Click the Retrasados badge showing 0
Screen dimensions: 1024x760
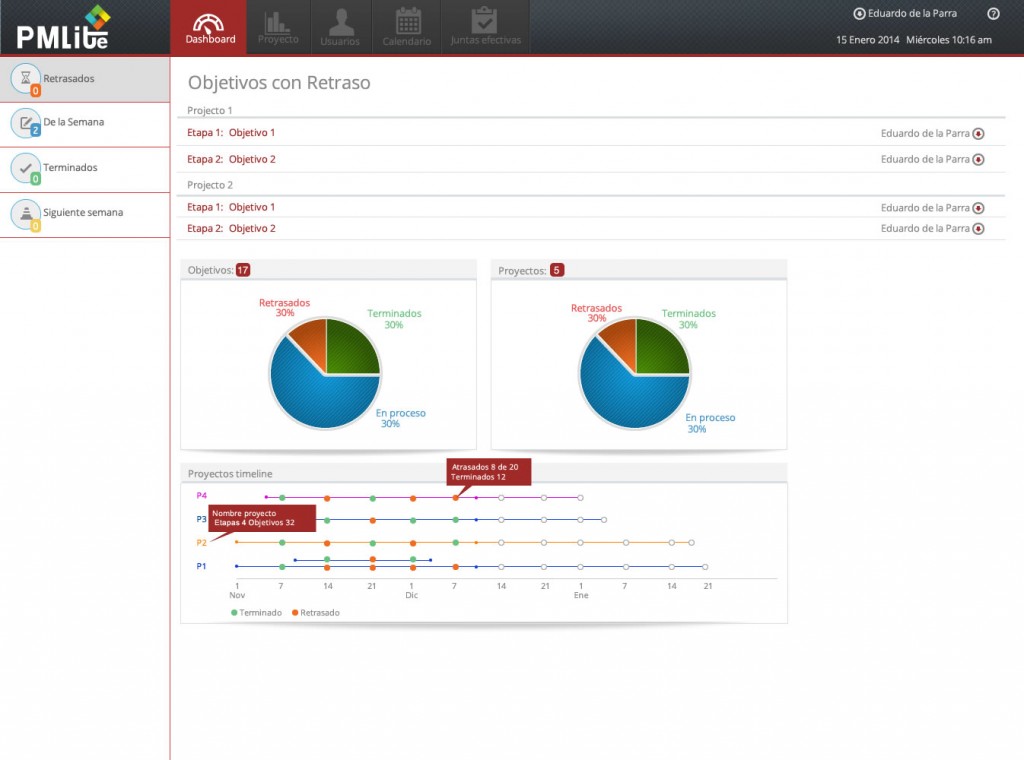click(36, 91)
